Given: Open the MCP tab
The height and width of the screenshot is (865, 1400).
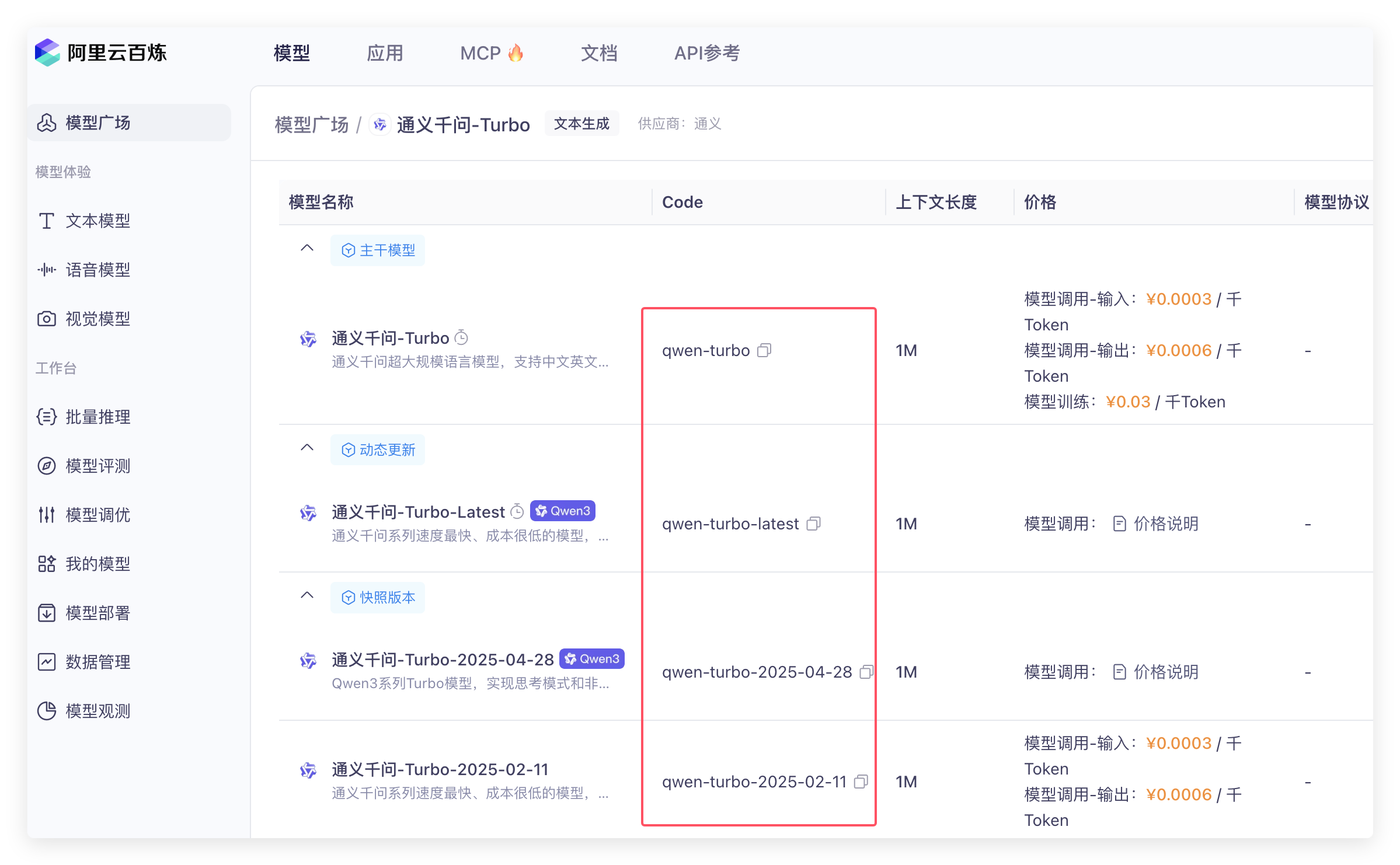Looking at the screenshot, I should (492, 53).
